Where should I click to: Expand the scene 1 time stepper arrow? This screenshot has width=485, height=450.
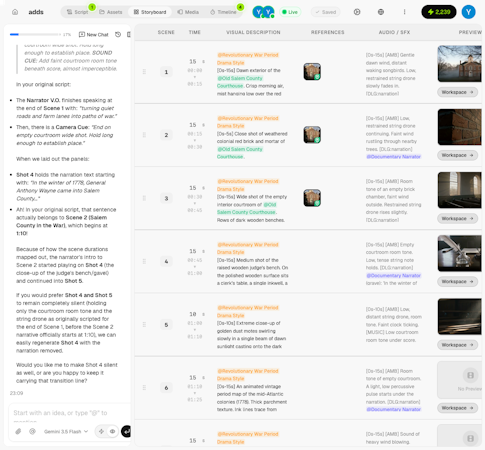pyautogui.click(x=203, y=62)
